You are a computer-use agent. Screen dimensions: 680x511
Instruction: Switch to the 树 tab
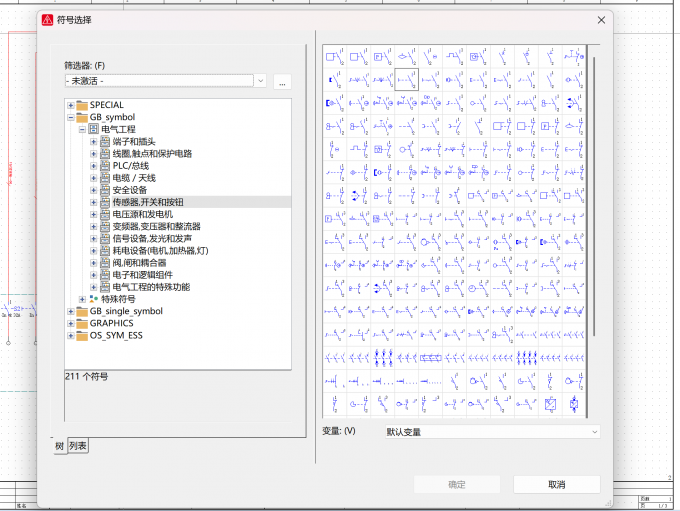[59, 445]
